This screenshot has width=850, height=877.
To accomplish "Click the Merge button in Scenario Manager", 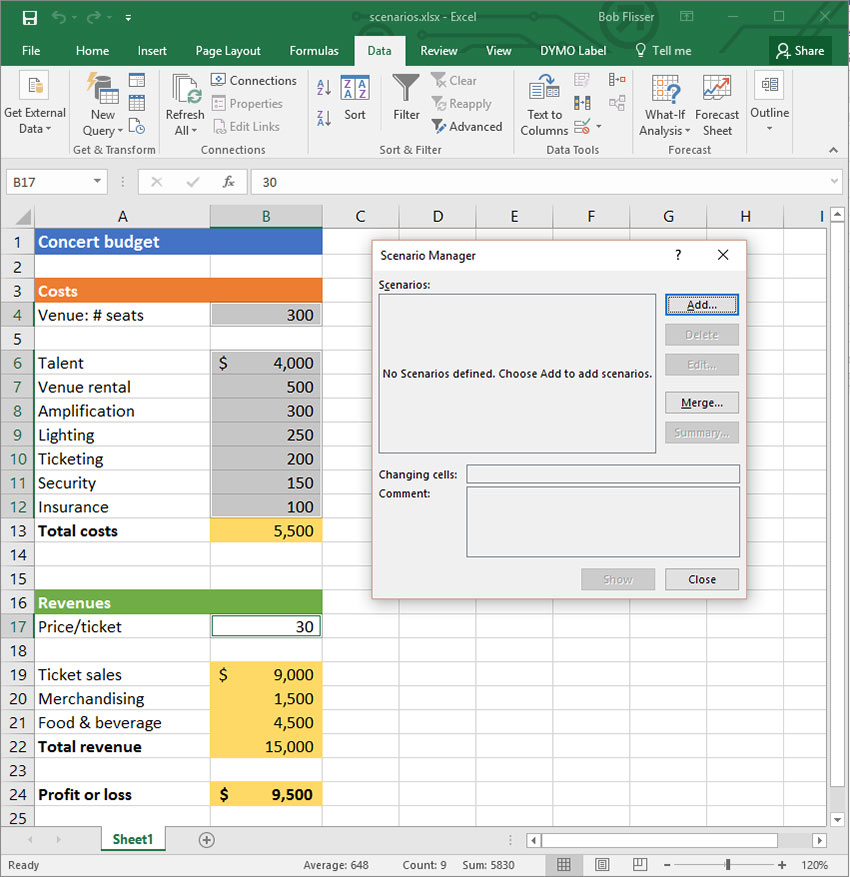I will 702,403.
